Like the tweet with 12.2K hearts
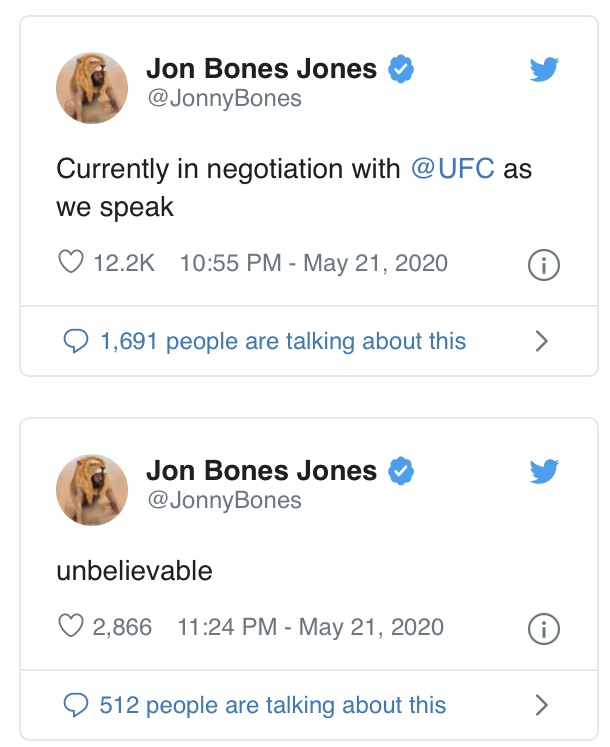The width and height of the screenshot is (610, 747). (x=71, y=262)
